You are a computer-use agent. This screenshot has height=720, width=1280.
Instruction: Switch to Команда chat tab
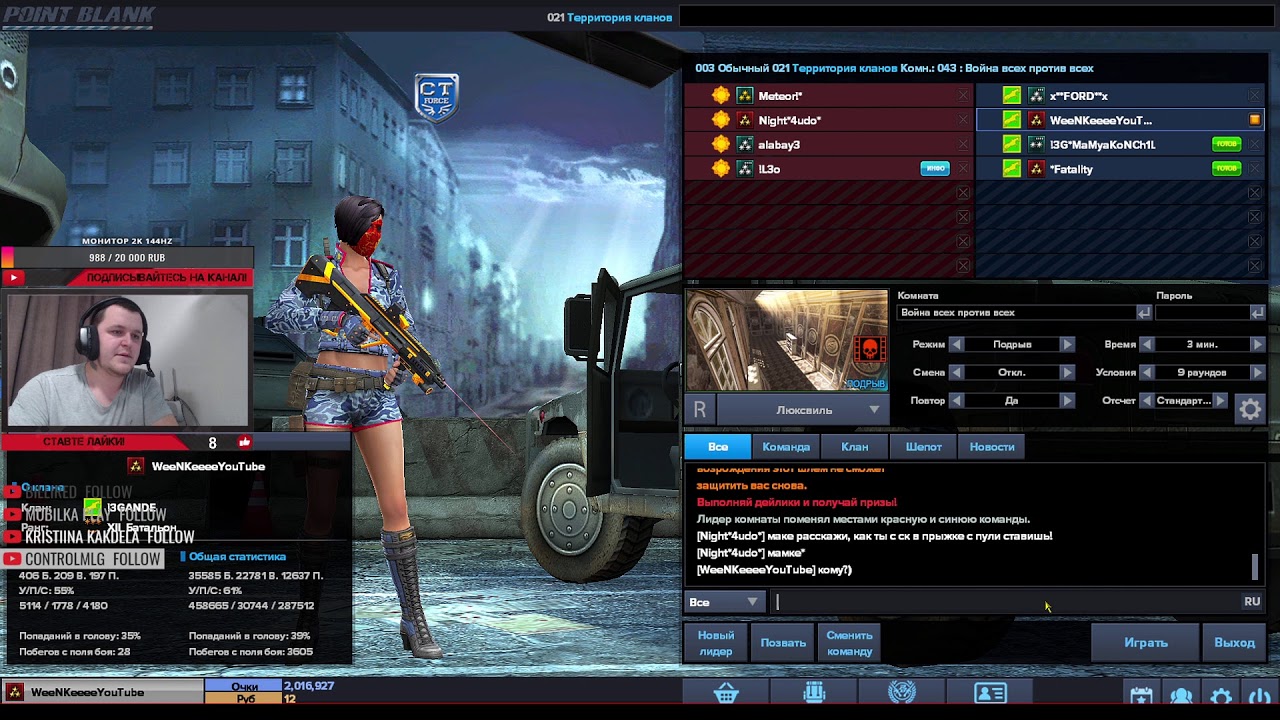point(786,447)
